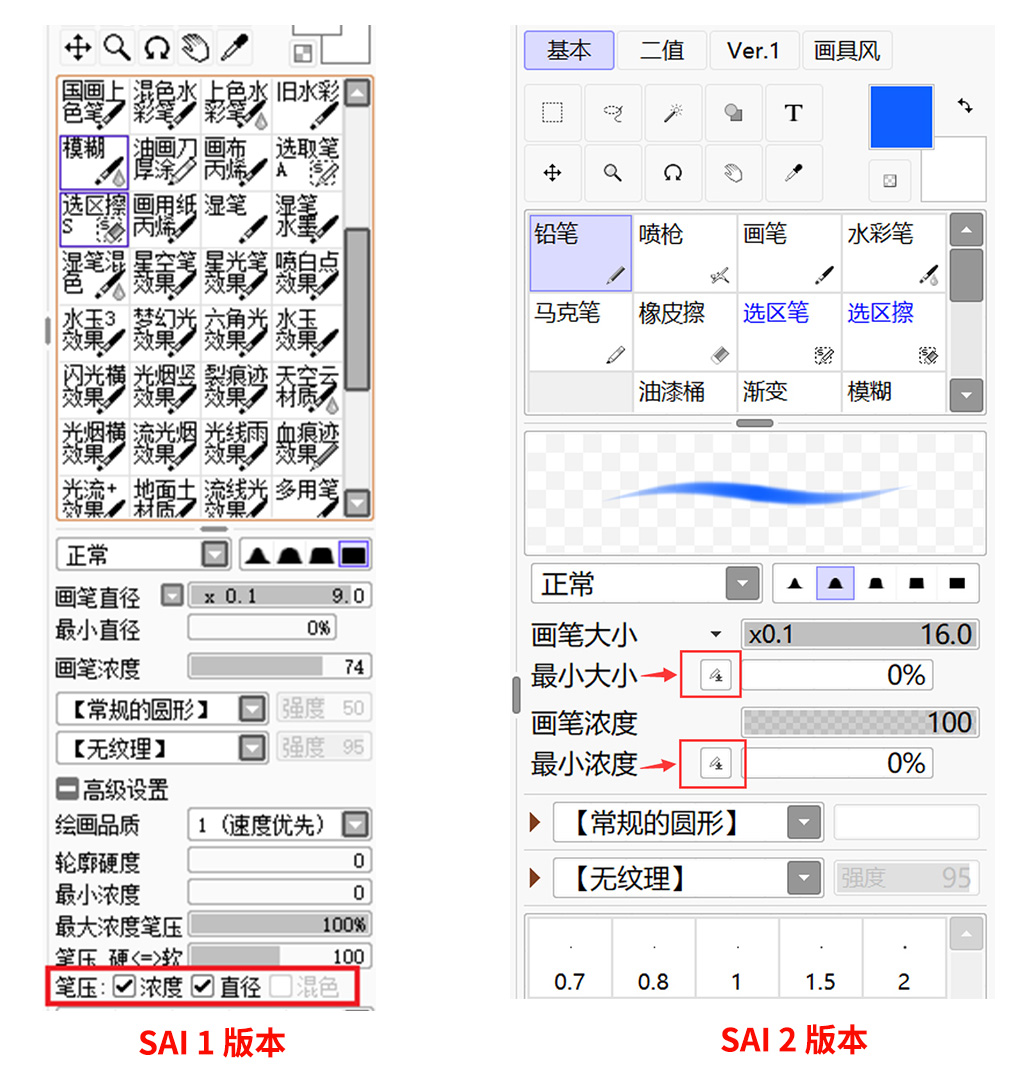Select the 铅笔 pencil tool in SAI 2
1026x1080 pixels.
click(x=580, y=253)
